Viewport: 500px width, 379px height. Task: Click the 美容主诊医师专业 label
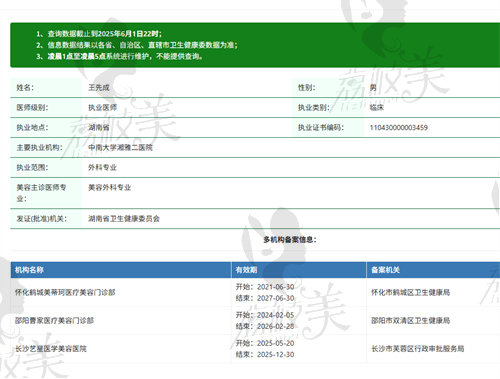tap(41, 193)
